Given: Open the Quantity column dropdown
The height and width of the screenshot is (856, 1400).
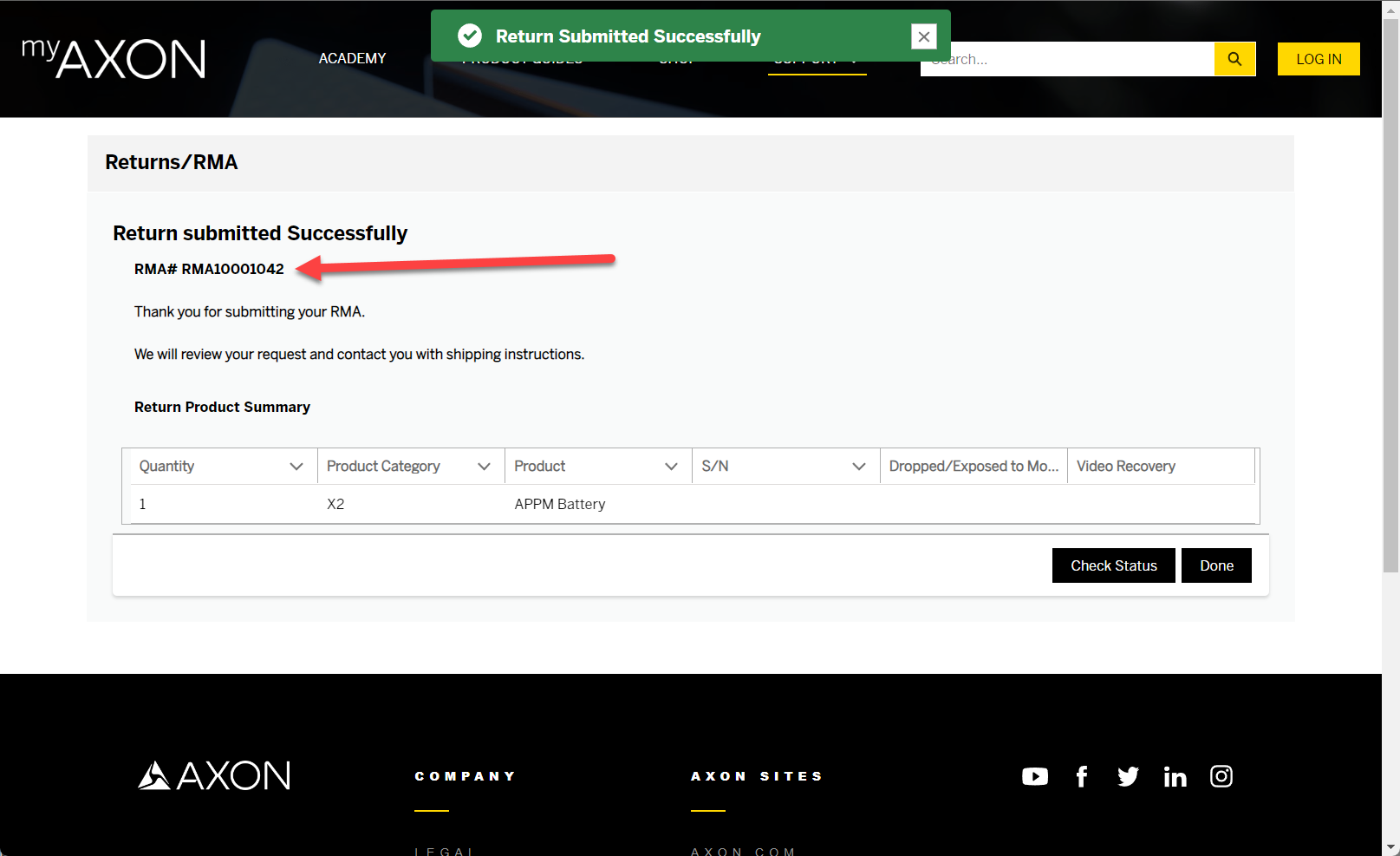Looking at the screenshot, I should click(297, 466).
